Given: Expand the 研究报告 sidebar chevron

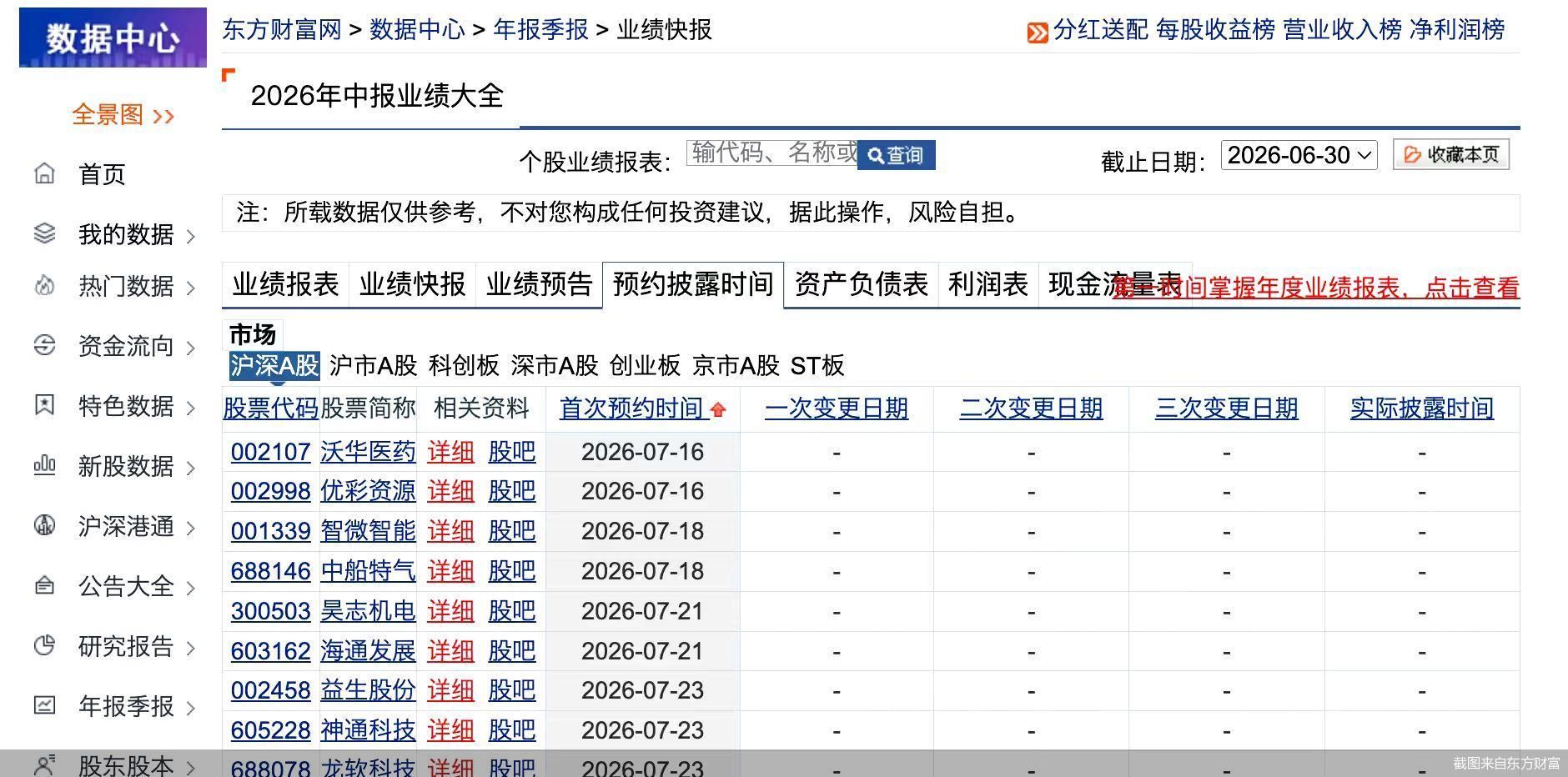Looking at the screenshot, I should (x=190, y=649).
